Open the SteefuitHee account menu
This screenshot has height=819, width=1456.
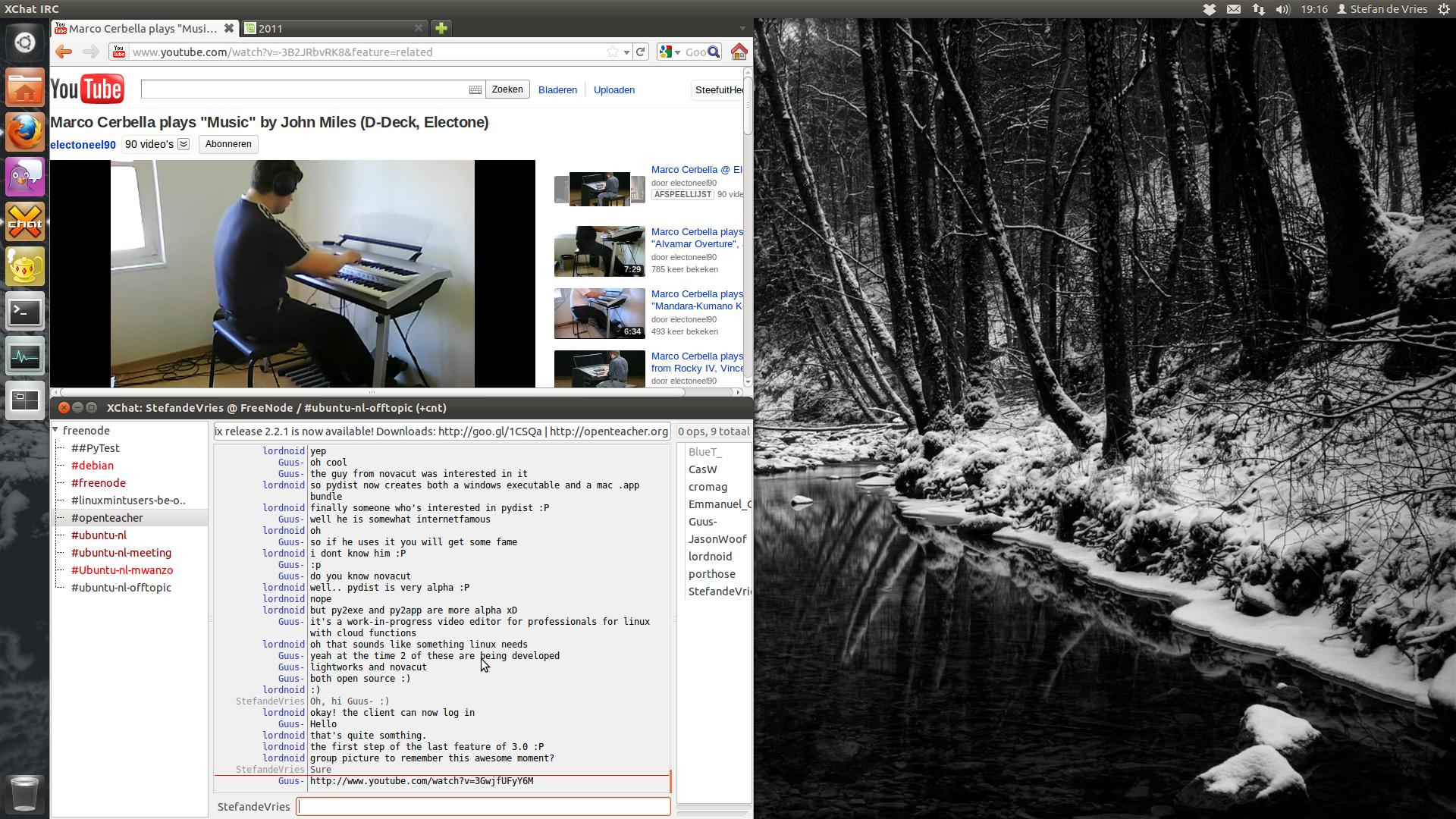[x=718, y=89]
